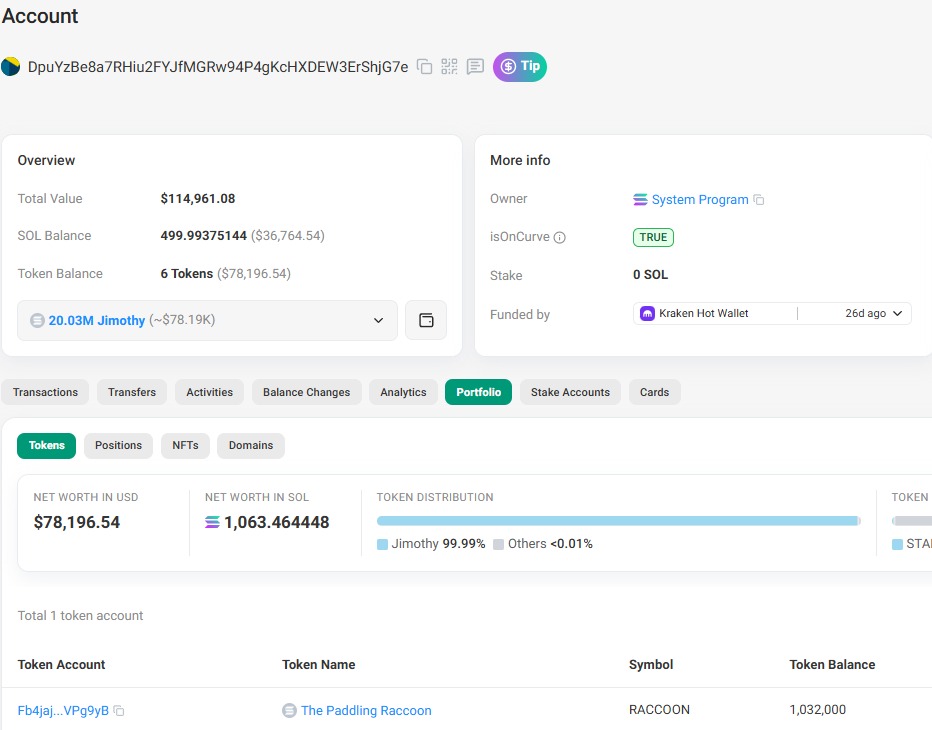This screenshot has height=730, width=932.
Task: Click the Tip button
Action: (x=519, y=66)
